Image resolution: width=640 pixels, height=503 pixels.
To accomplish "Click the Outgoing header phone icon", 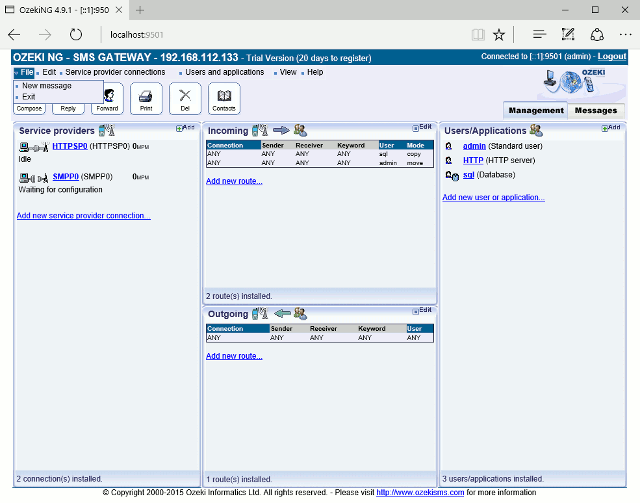I will [260, 314].
